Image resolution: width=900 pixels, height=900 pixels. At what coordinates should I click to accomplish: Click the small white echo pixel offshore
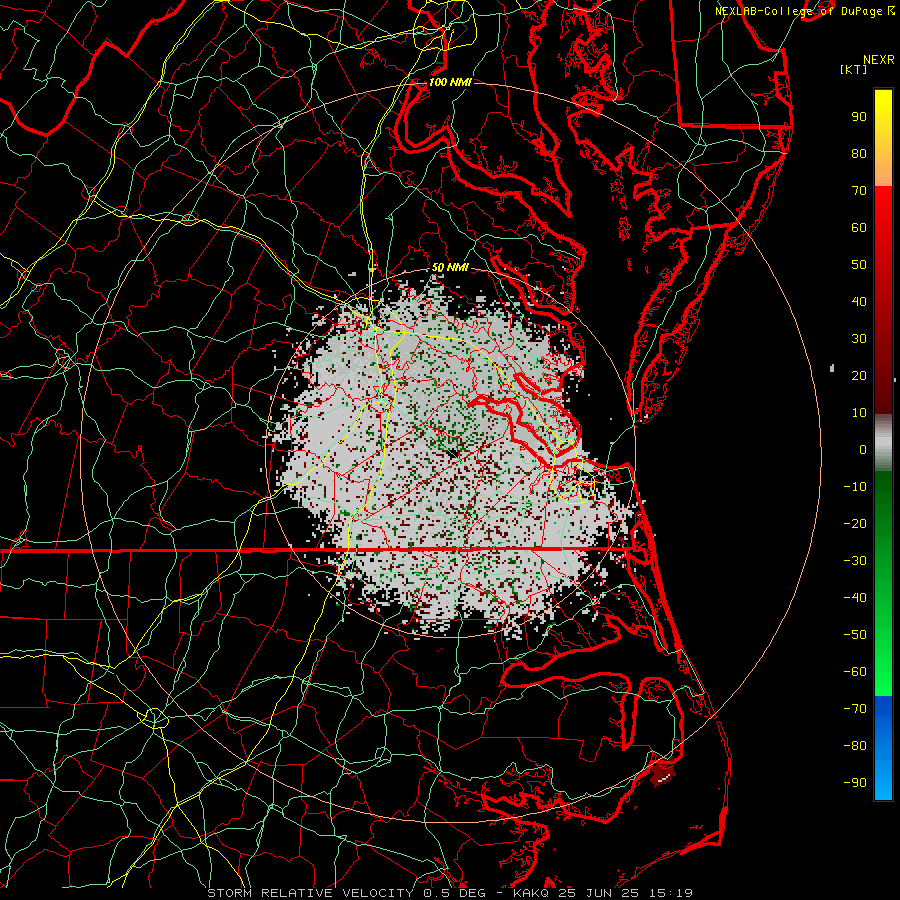(x=832, y=368)
